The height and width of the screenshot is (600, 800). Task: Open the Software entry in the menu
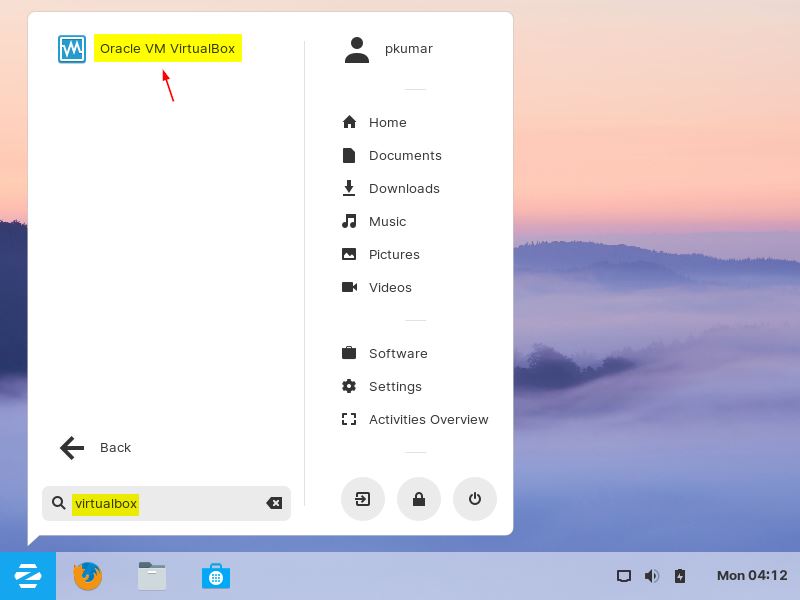[398, 353]
